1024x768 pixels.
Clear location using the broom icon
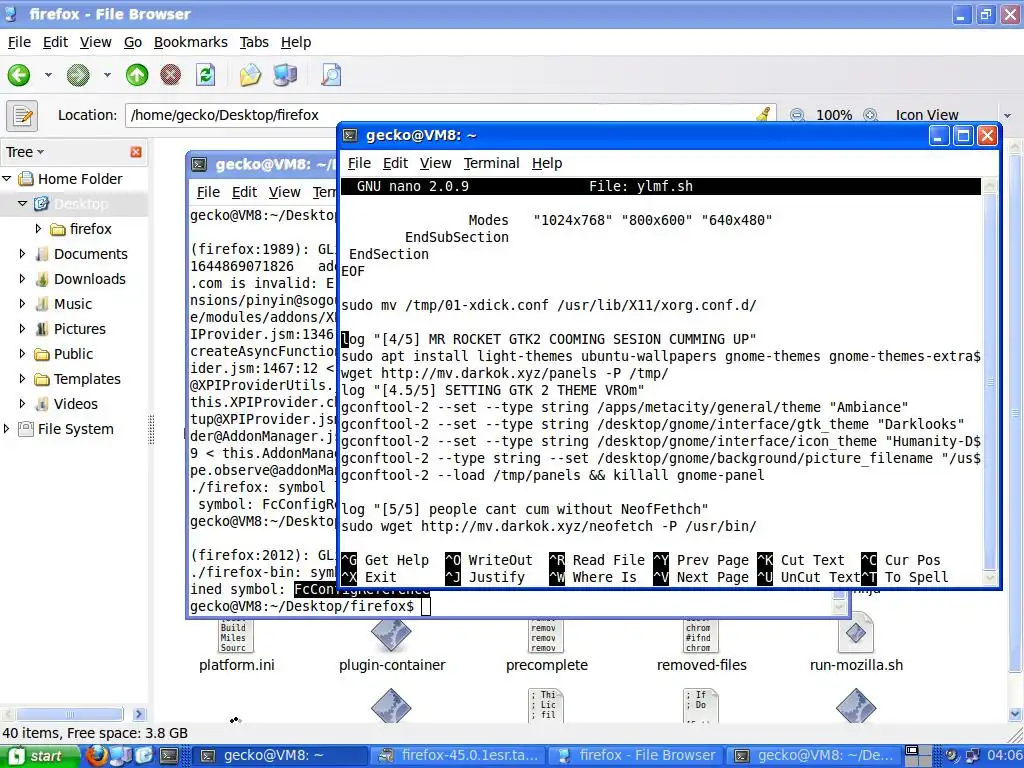(x=763, y=115)
